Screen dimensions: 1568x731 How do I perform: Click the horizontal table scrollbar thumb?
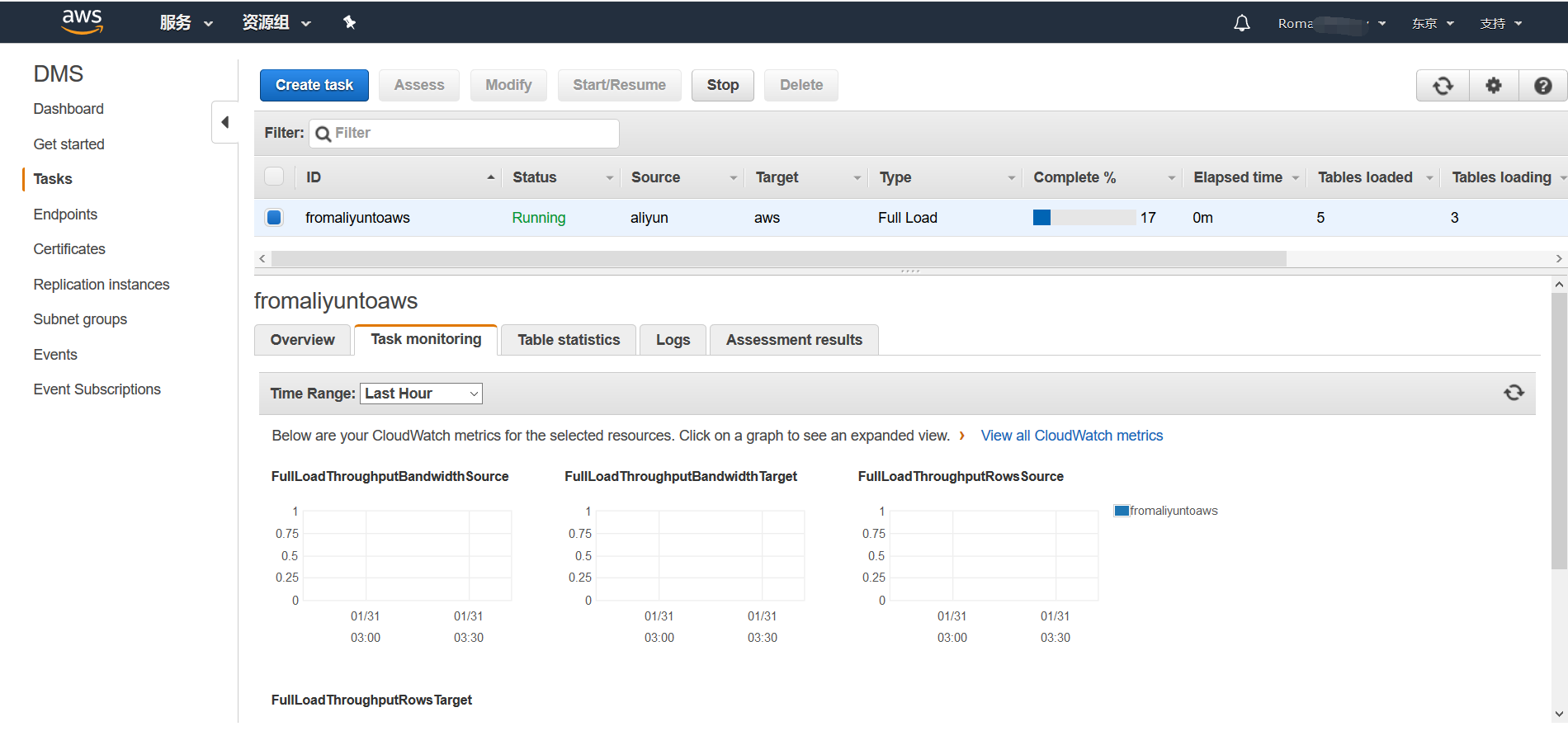point(778,259)
